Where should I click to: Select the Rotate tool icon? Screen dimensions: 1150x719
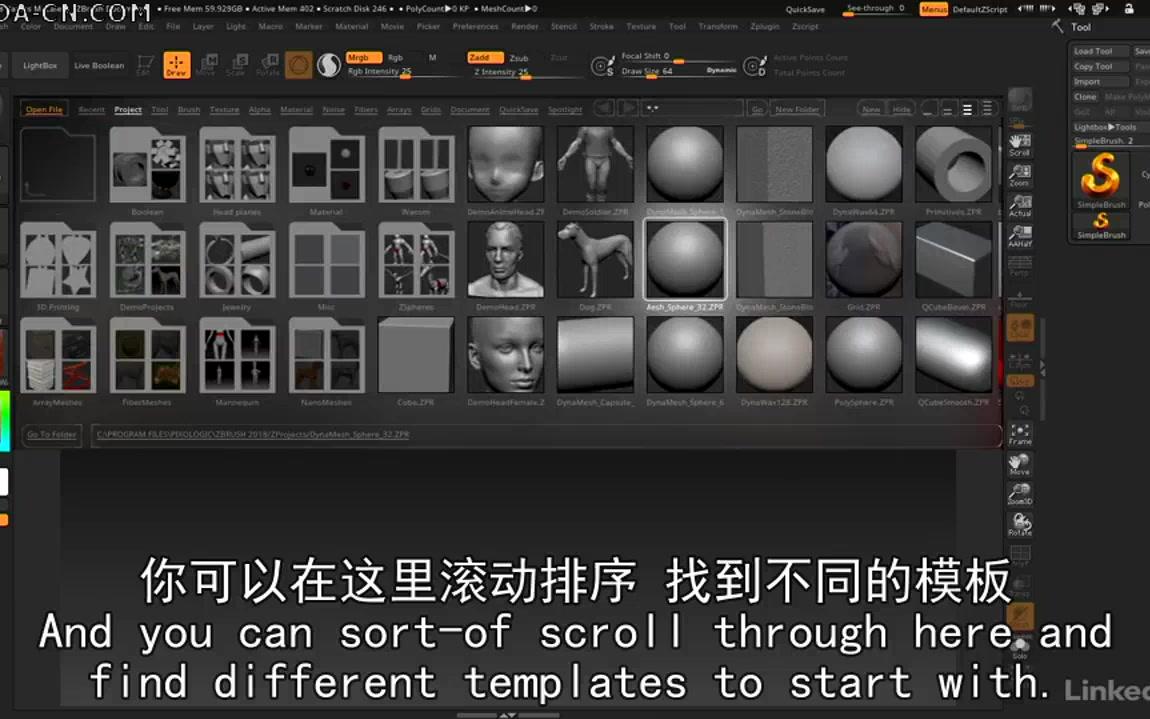tap(266, 65)
